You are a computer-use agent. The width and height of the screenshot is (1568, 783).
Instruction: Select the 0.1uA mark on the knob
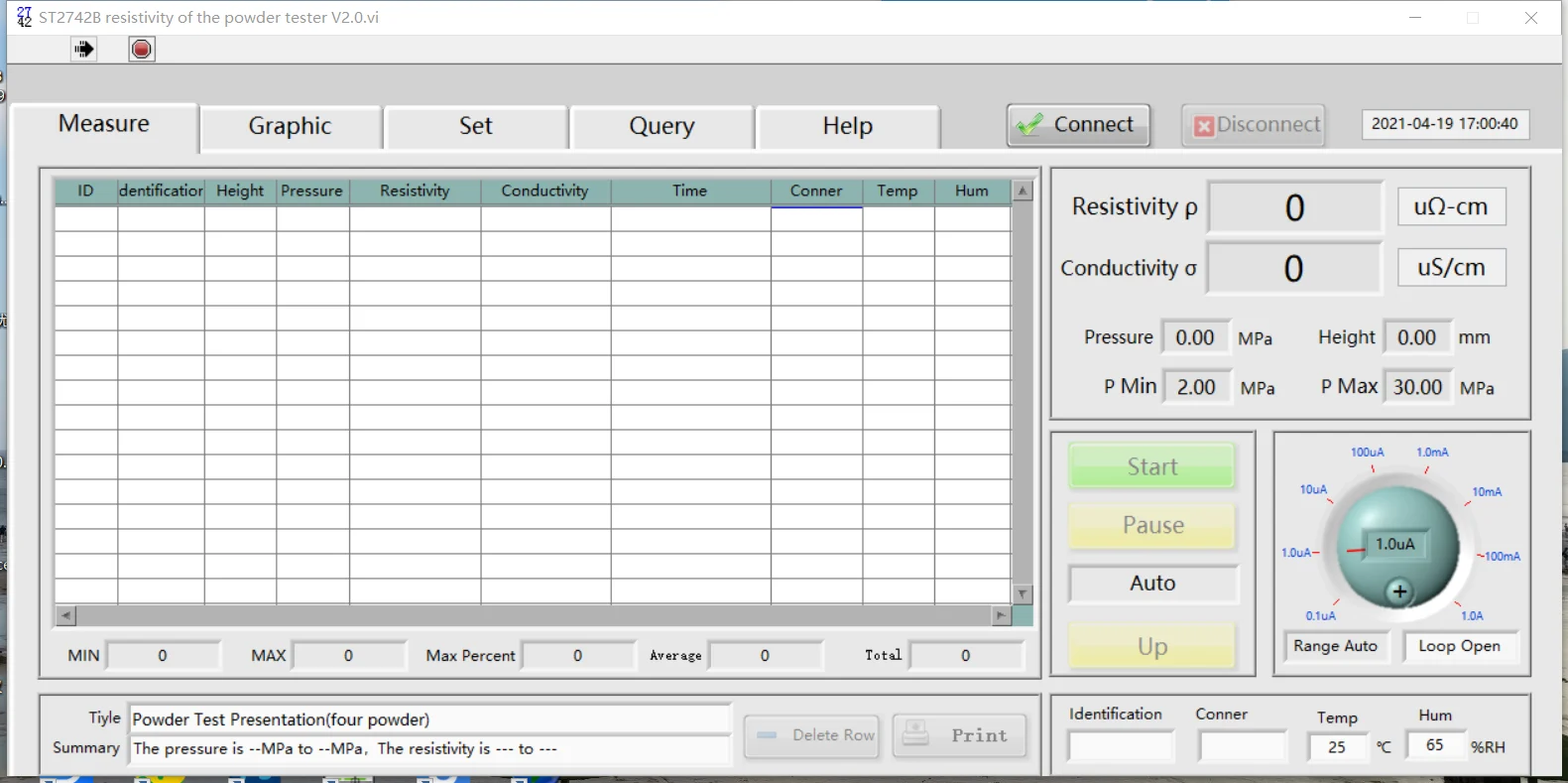(1320, 616)
